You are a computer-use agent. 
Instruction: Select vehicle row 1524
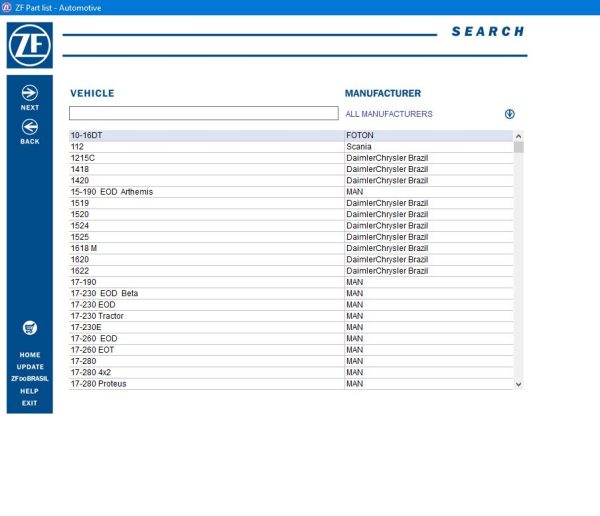[x=291, y=226]
